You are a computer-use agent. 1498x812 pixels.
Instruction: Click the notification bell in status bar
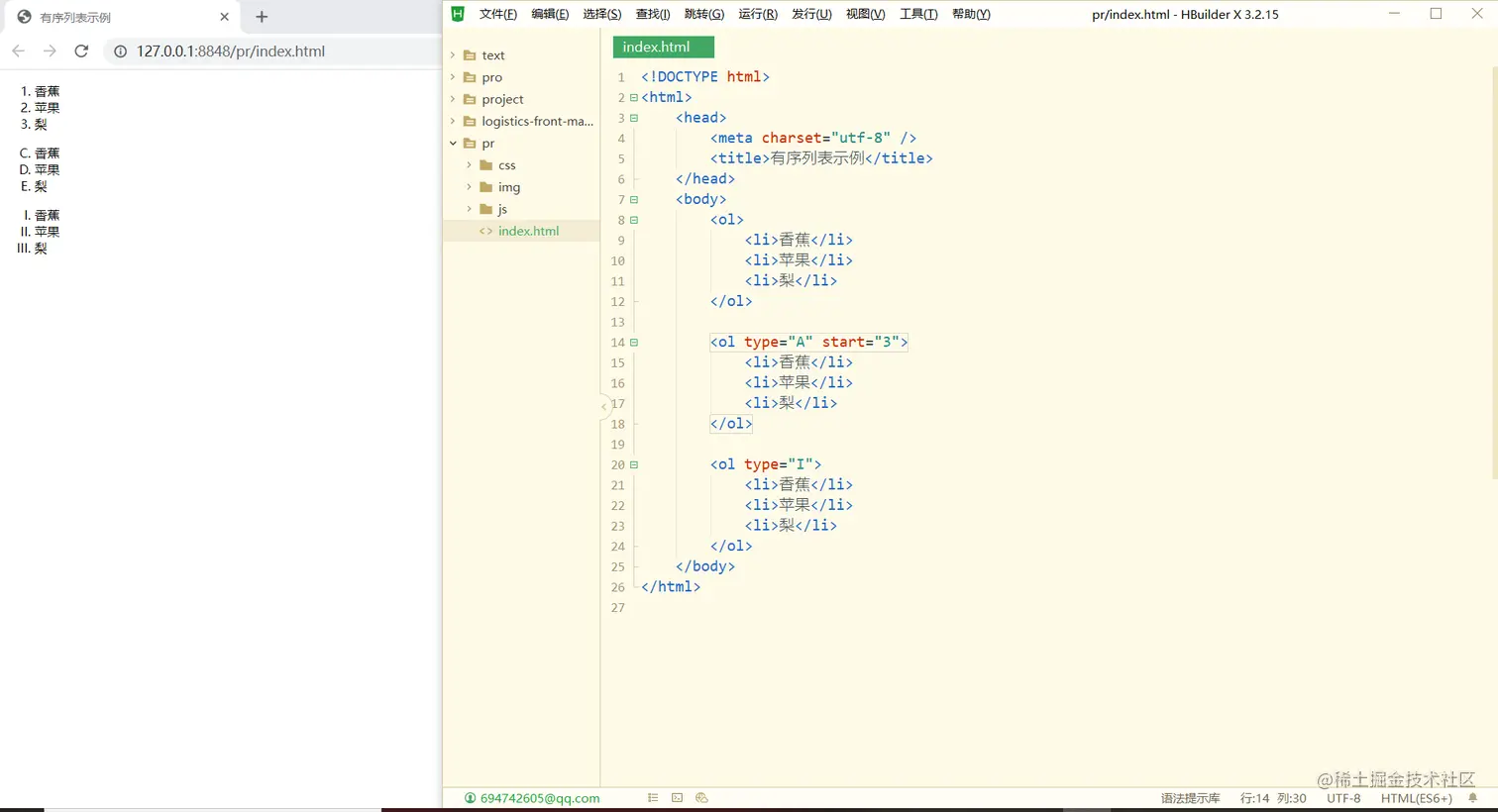(x=1473, y=798)
